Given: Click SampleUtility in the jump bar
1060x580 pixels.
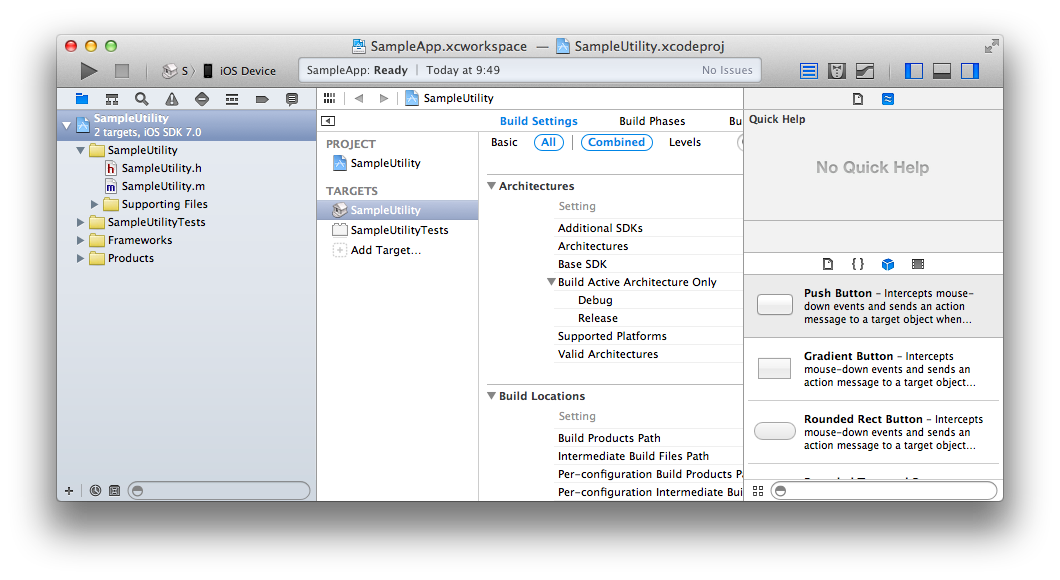Looking at the screenshot, I should 450,98.
